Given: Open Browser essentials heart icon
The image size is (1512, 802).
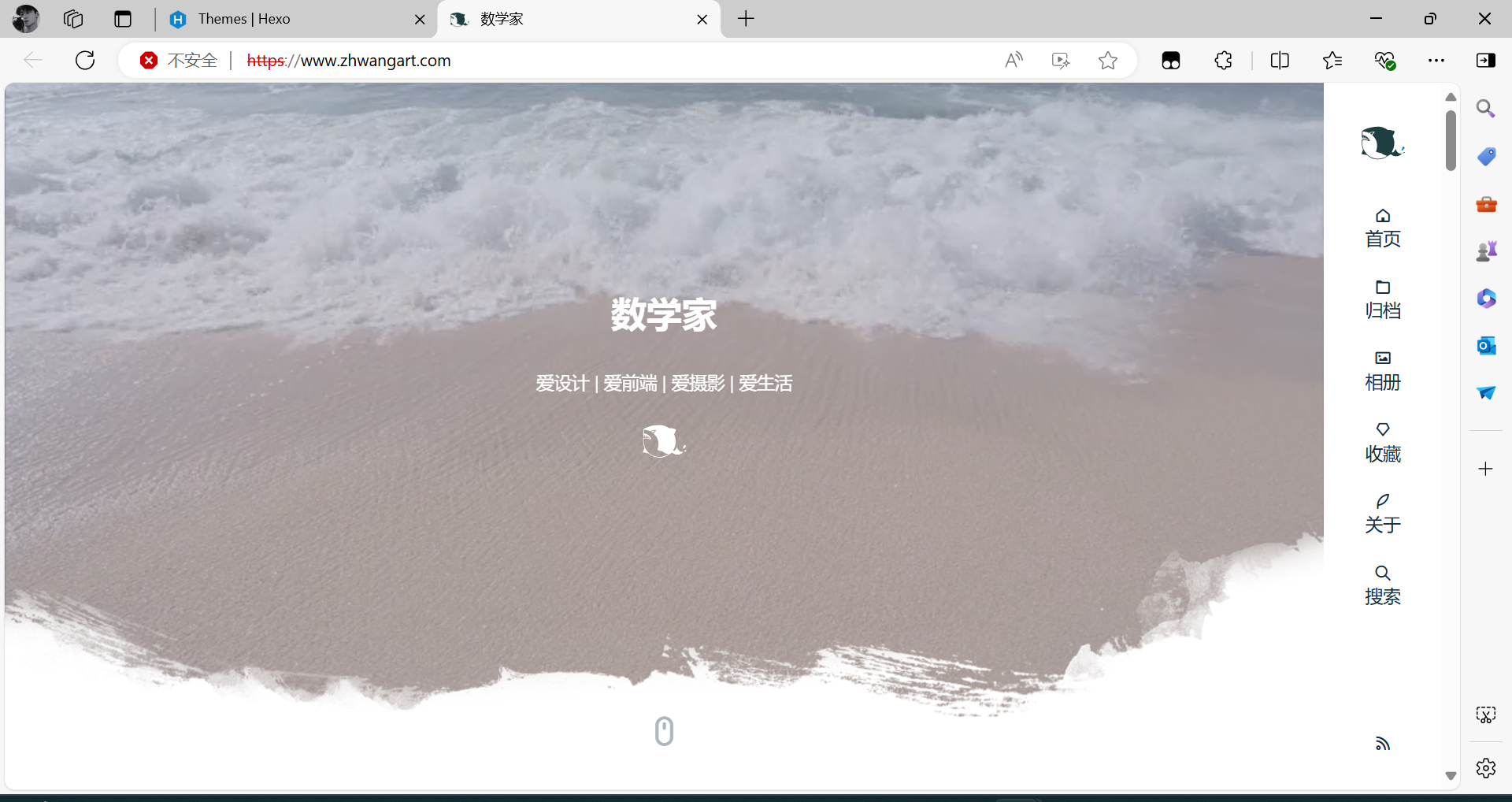Looking at the screenshot, I should point(1385,61).
